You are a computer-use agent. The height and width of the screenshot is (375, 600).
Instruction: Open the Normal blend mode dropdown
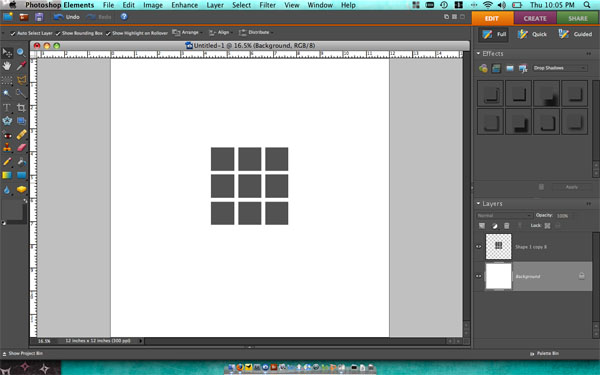504,215
